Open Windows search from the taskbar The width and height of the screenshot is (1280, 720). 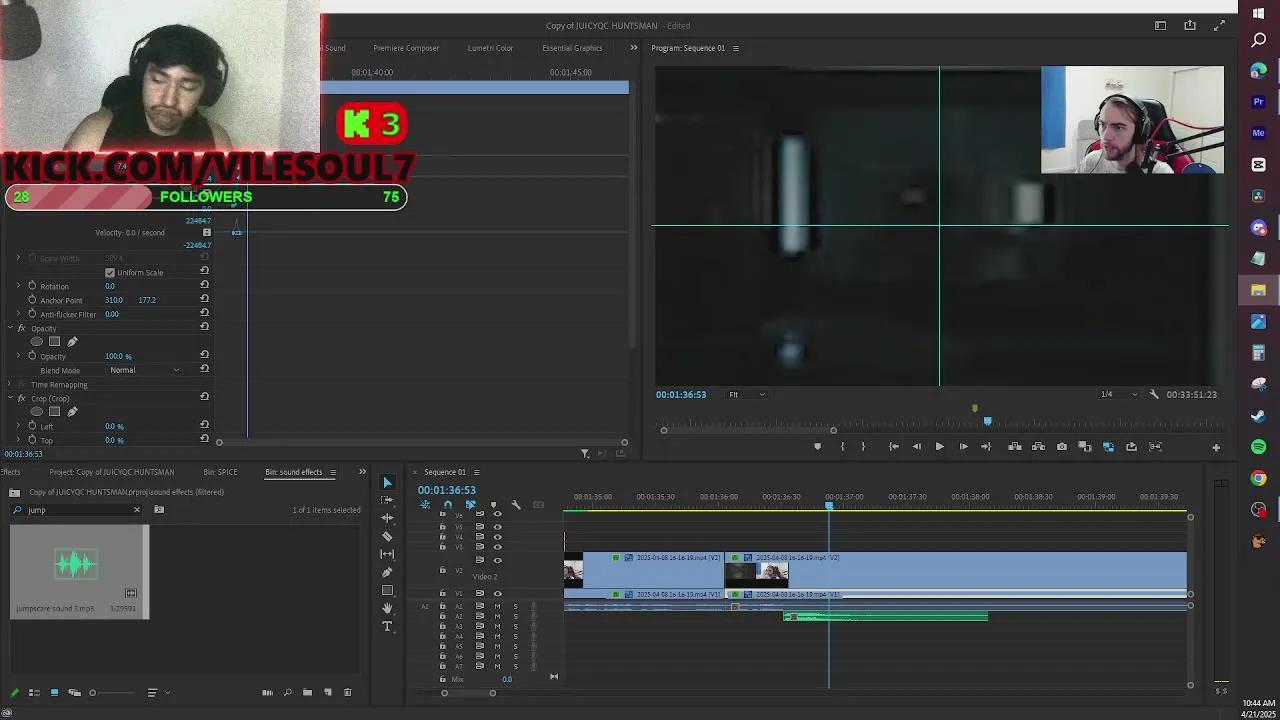point(1258,40)
